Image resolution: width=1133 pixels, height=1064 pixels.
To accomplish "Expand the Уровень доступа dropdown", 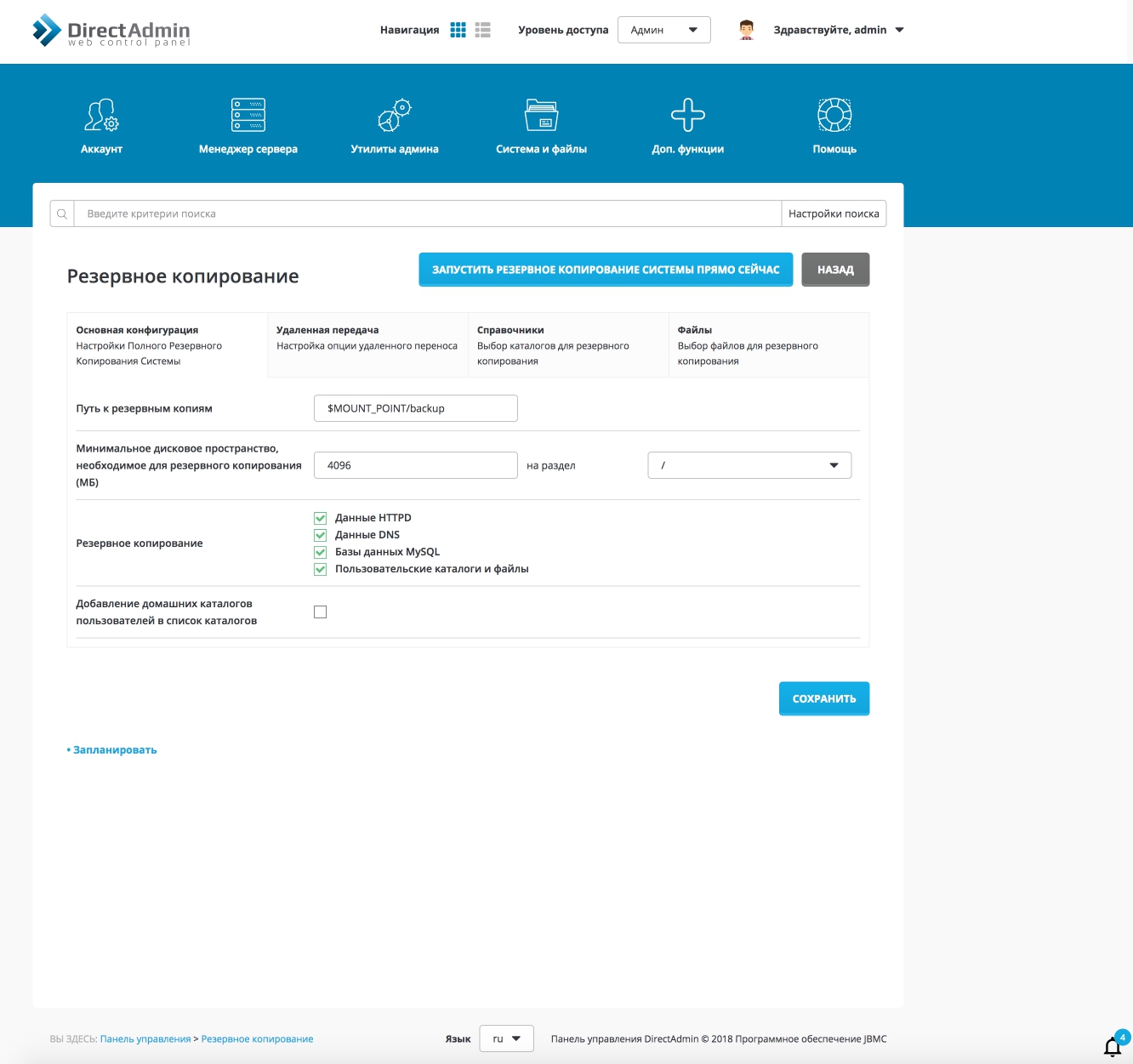I will pyautogui.click(x=663, y=30).
